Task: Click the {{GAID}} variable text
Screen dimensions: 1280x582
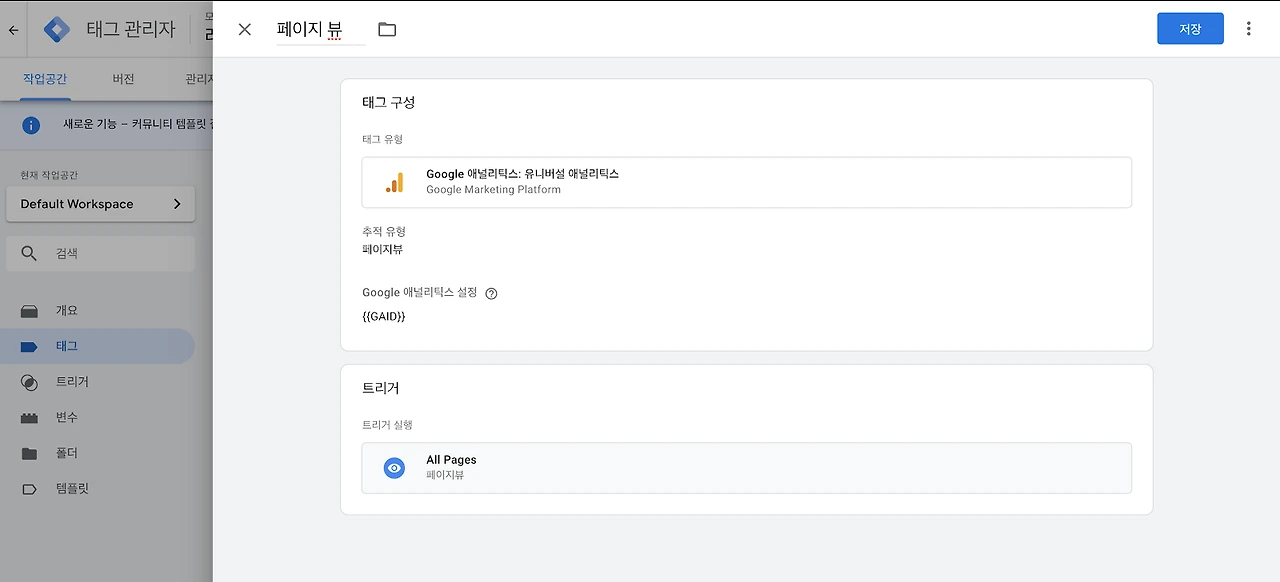Action: (x=384, y=316)
